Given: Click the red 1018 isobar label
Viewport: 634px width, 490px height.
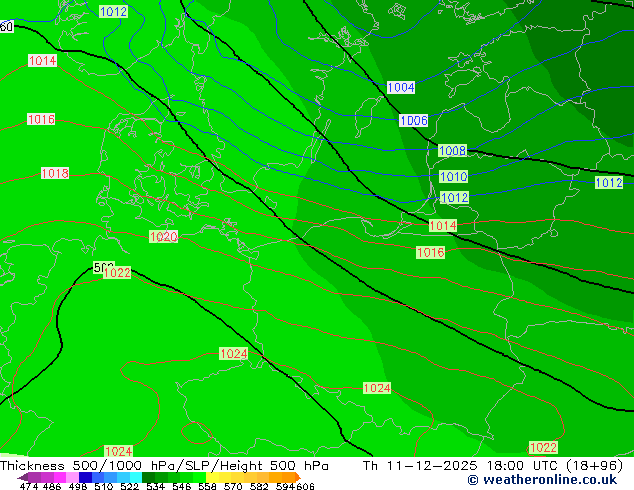Looking at the screenshot, I should [55, 173].
